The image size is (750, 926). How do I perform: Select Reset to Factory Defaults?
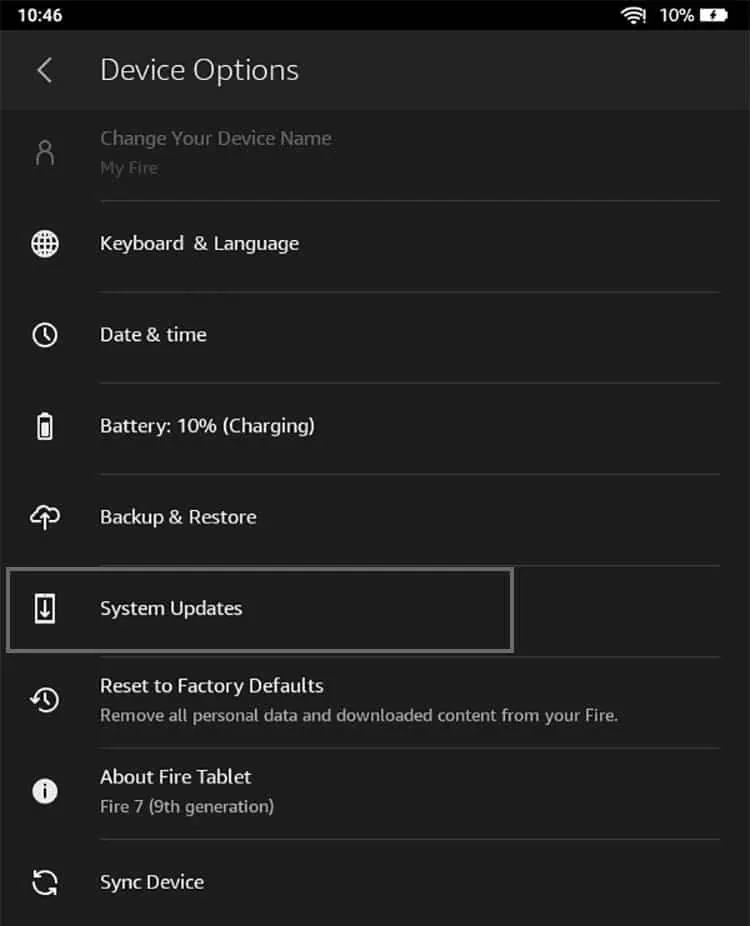375,701
